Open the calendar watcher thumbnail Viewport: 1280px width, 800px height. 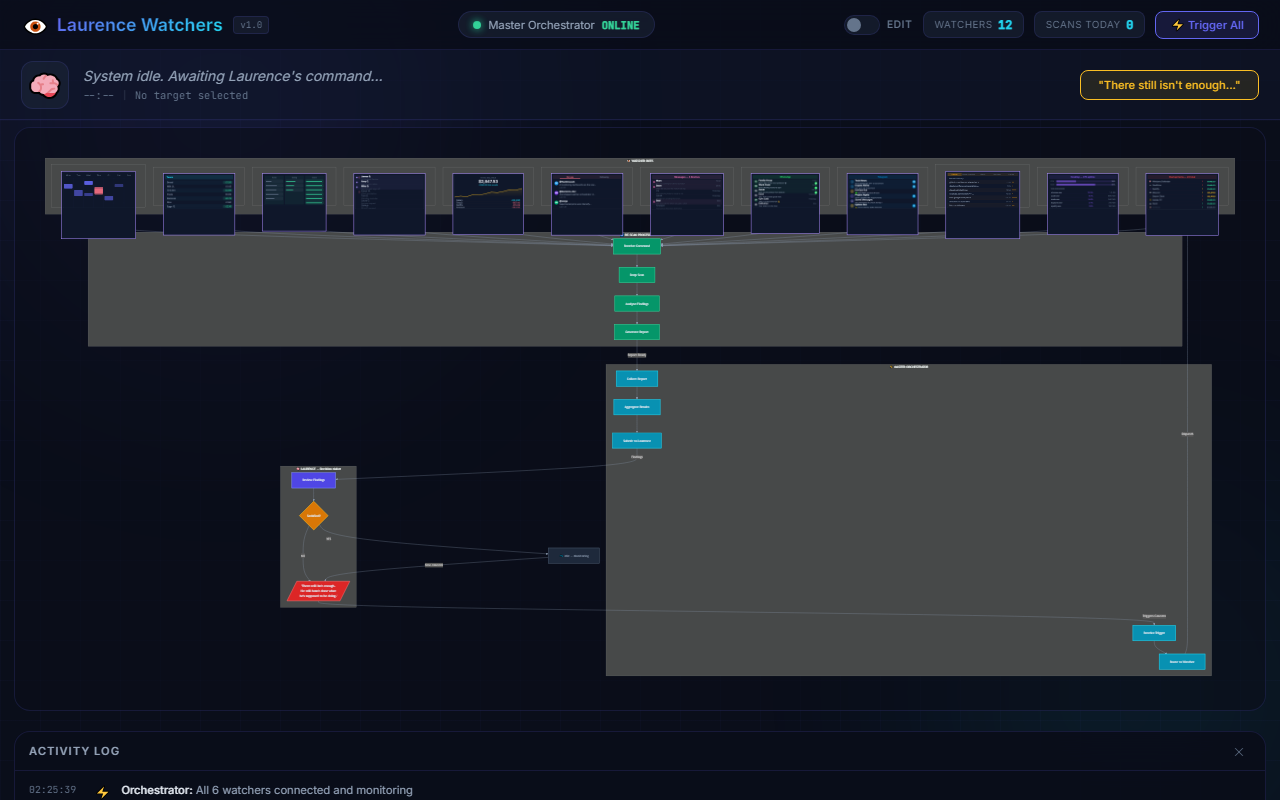click(98, 205)
